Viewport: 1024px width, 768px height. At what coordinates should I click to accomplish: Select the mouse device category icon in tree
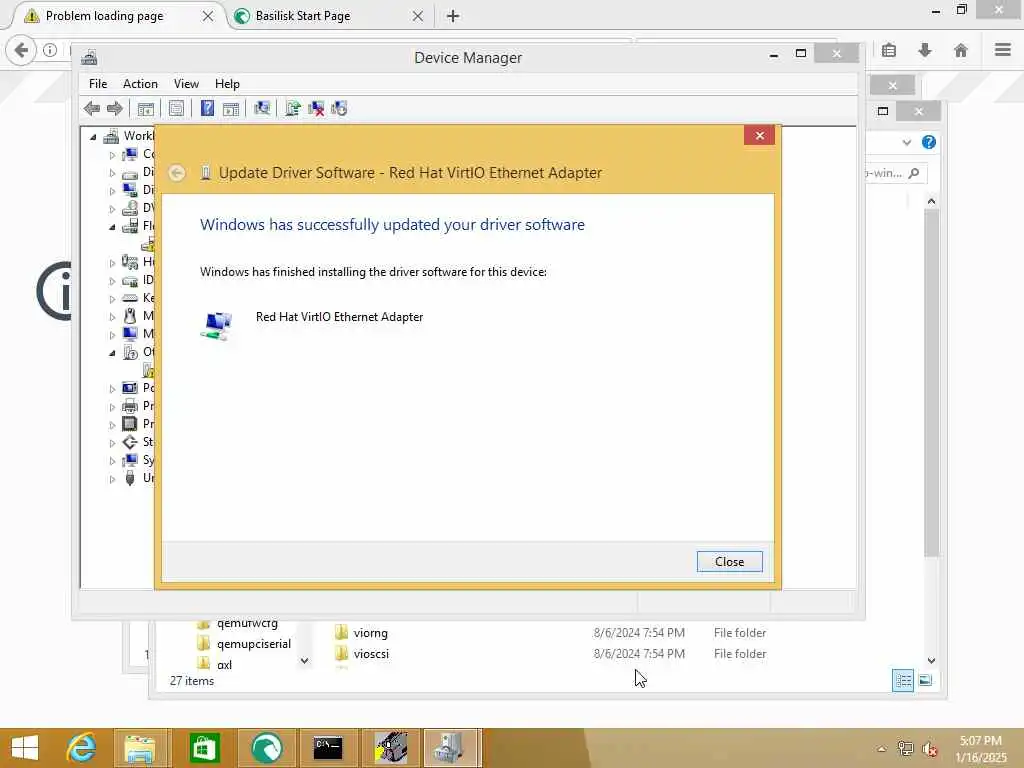pos(130,316)
